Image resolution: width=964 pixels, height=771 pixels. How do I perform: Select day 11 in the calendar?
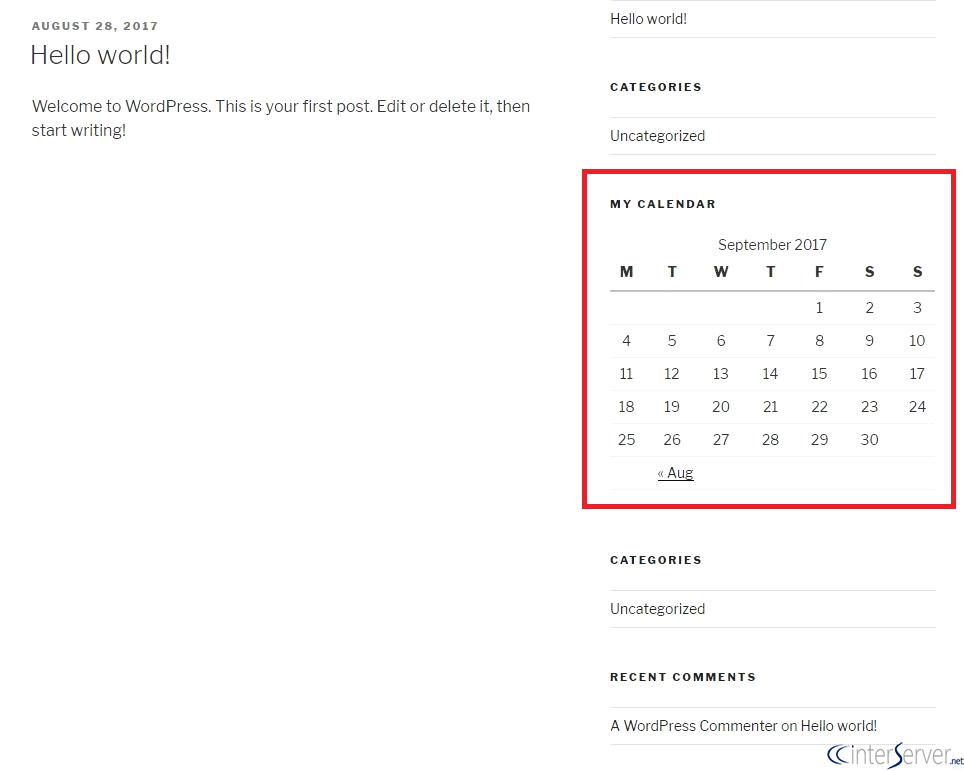pyautogui.click(x=626, y=374)
